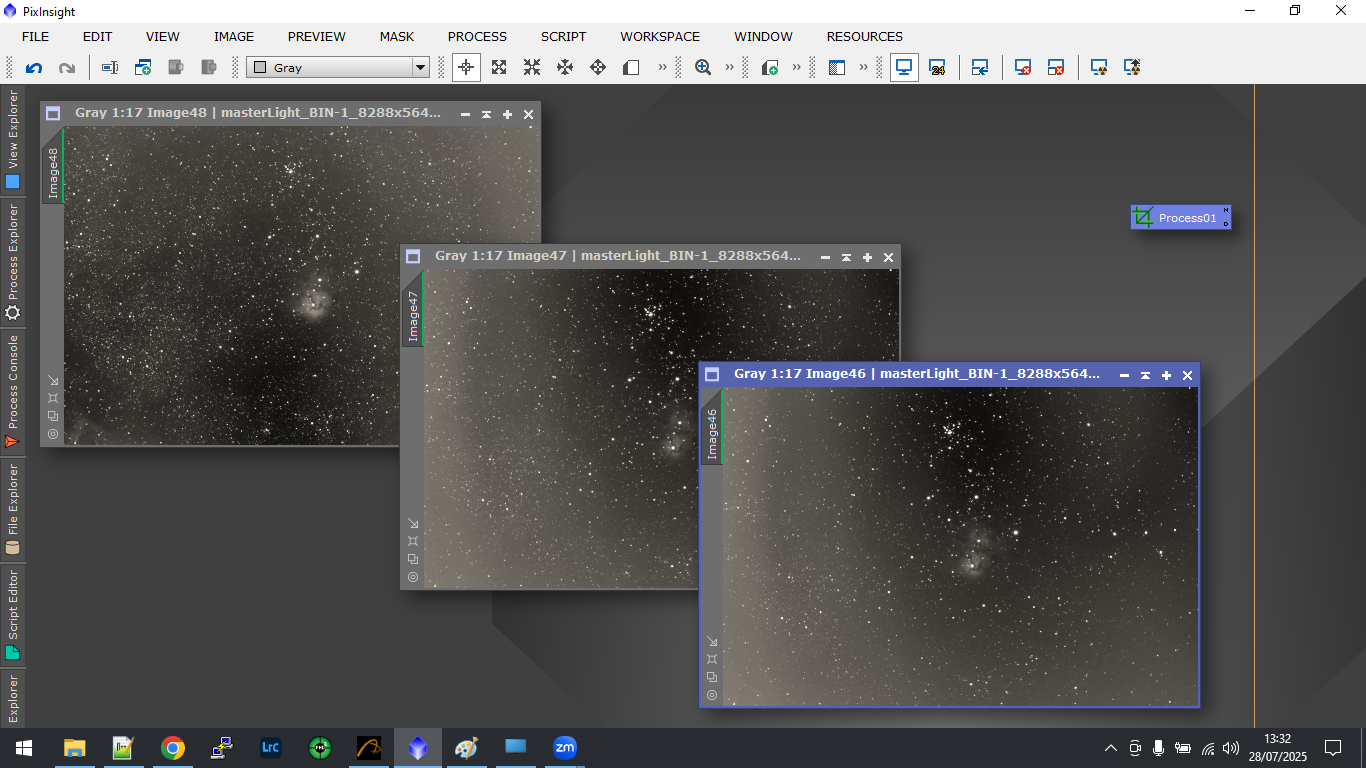This screenshot has width=1366, height=768.
Task: Open the File Explorer side panel
Action: [13, 509]
